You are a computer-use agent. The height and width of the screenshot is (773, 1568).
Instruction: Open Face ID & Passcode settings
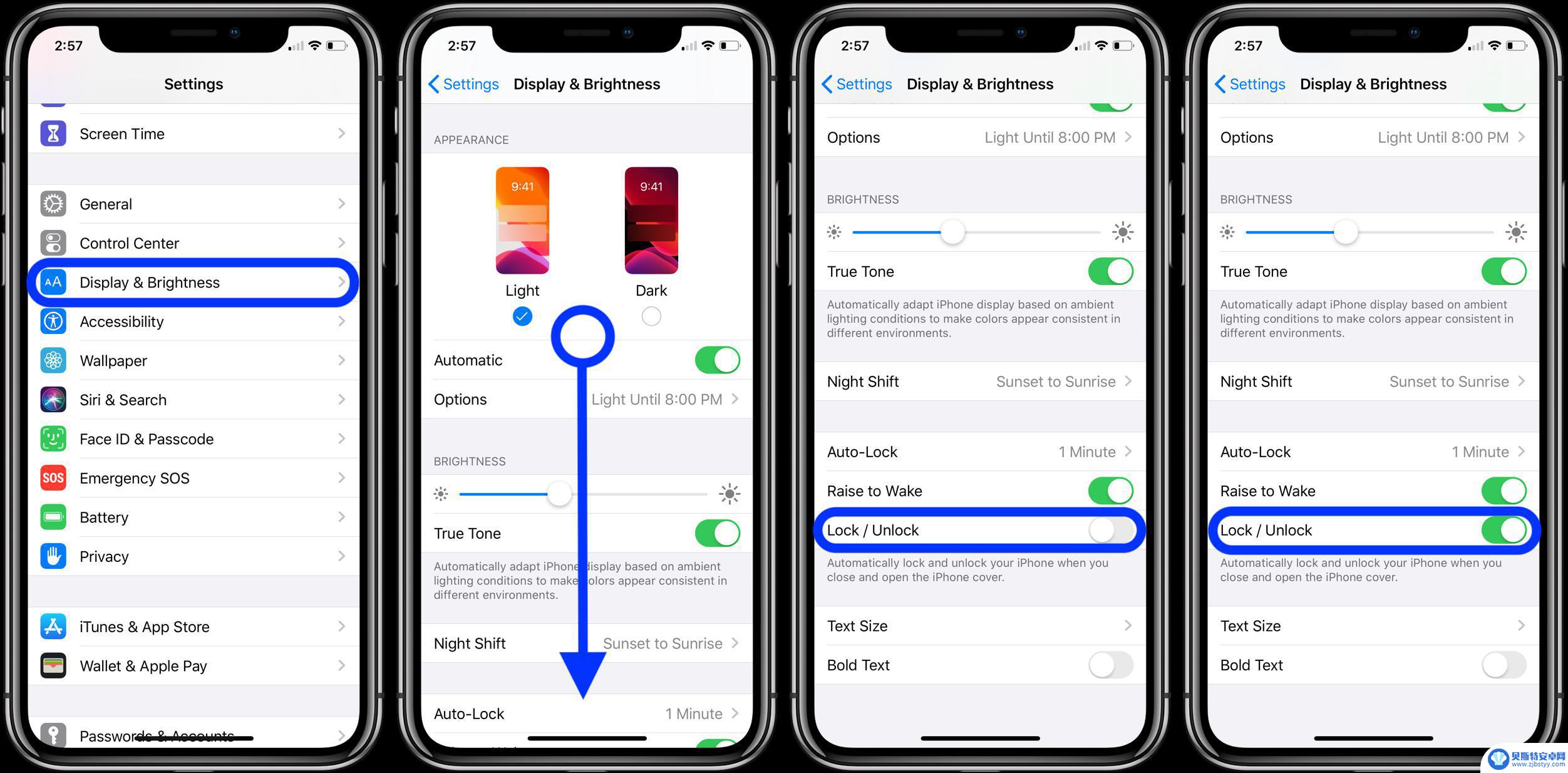(x=195, y=439)
